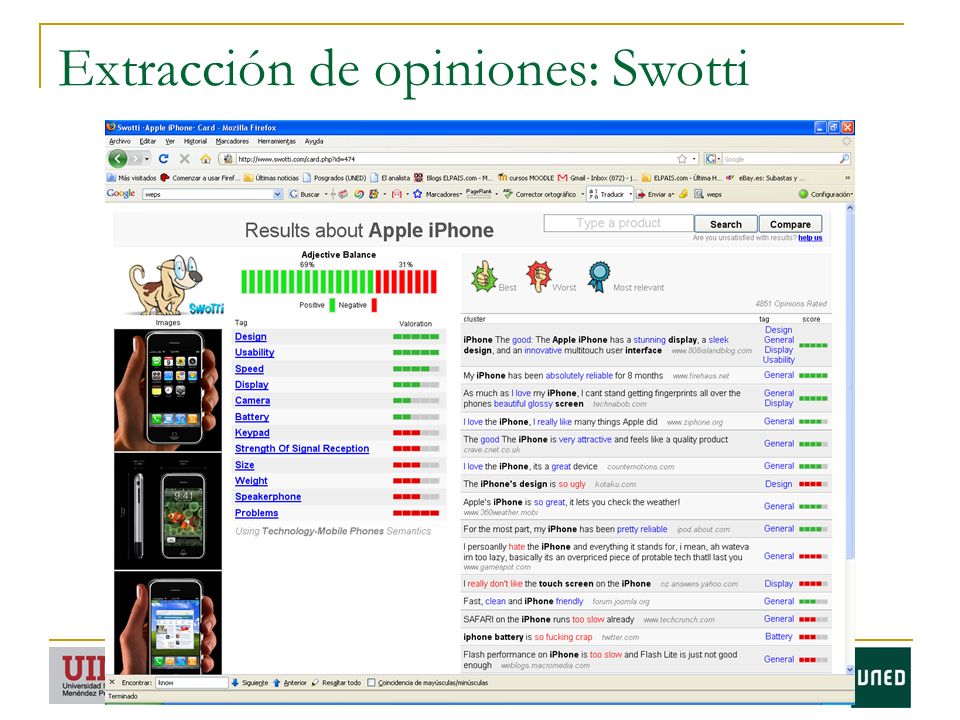Click Resaltar todo highlight button

[x=336, y=683]
